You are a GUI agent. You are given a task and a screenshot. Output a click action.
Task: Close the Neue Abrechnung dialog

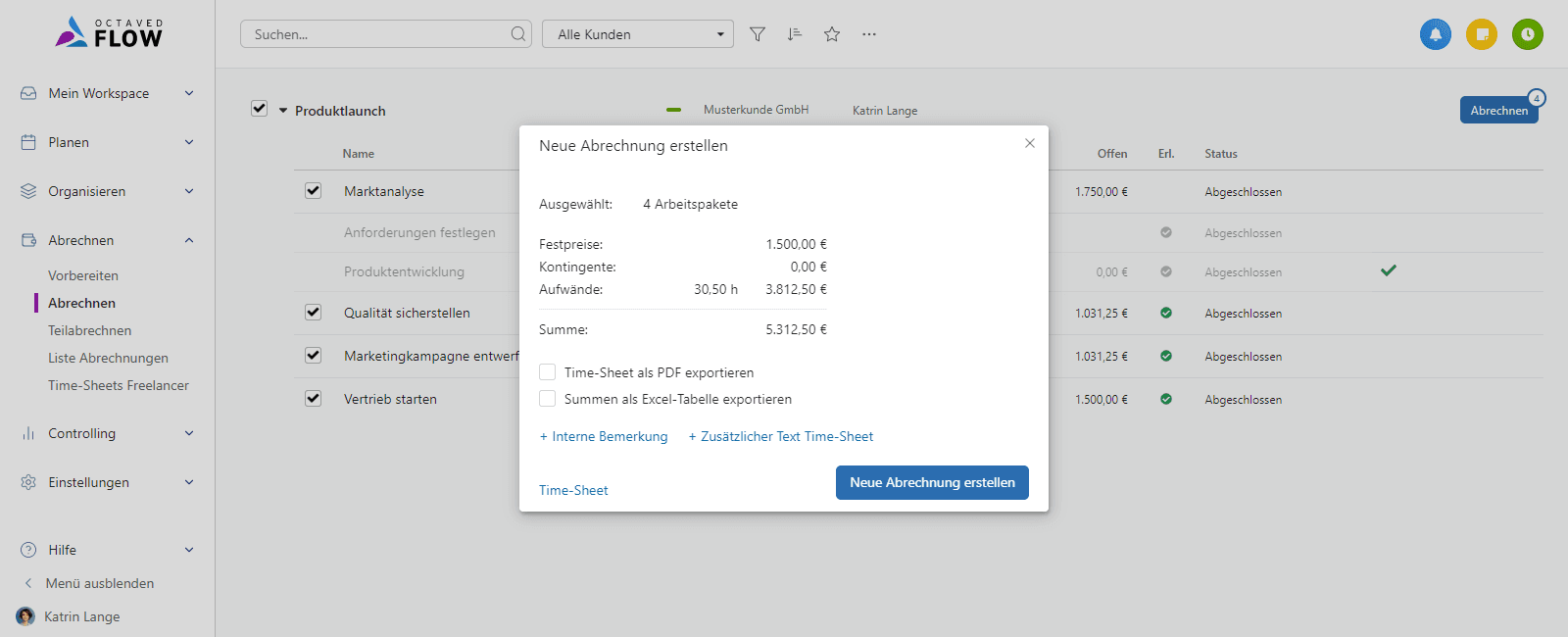[x=1030, y=143]
